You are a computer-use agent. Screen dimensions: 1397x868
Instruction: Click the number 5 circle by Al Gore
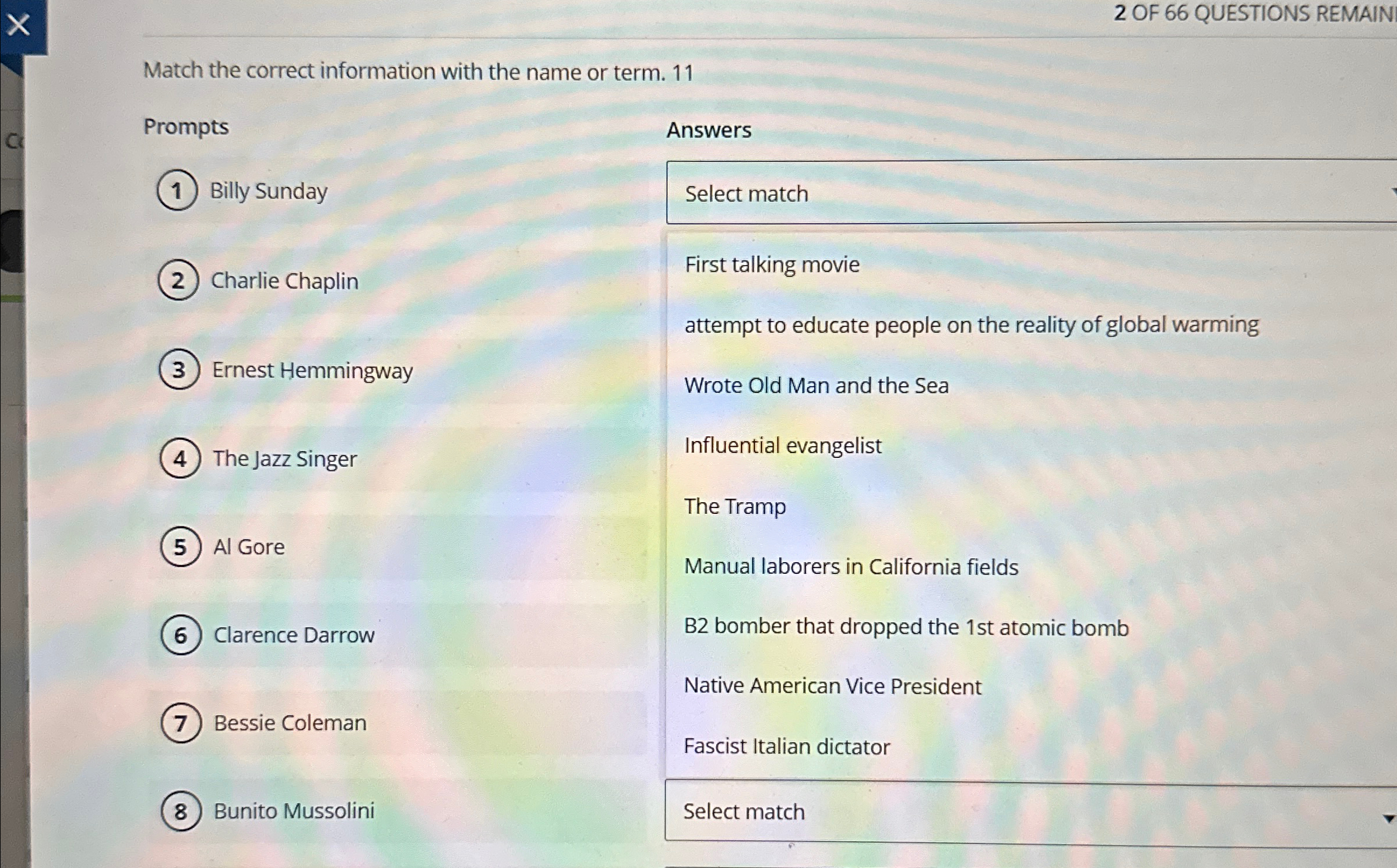pyautogui.click(x=181, y=546)
